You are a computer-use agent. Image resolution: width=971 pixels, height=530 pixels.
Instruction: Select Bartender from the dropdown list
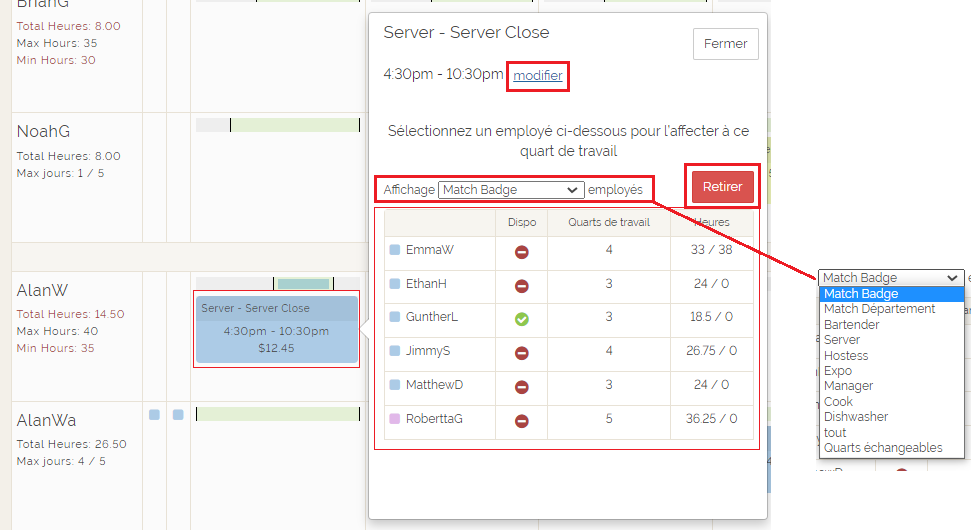[x=851, y=325]
